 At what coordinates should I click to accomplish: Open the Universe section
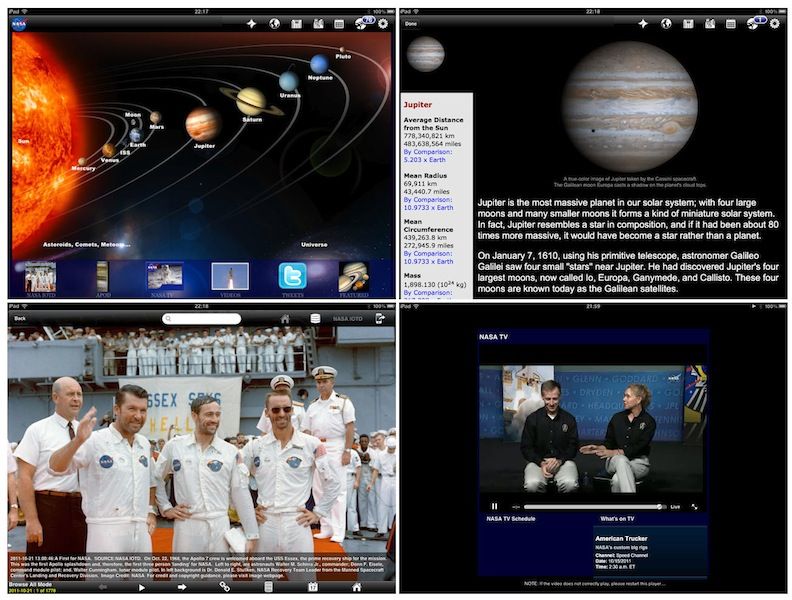[x=314, y=244]
